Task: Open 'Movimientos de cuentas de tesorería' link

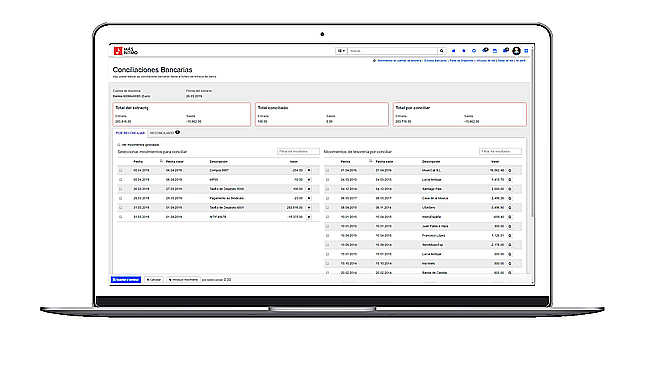Action: (x=400, y=61)
